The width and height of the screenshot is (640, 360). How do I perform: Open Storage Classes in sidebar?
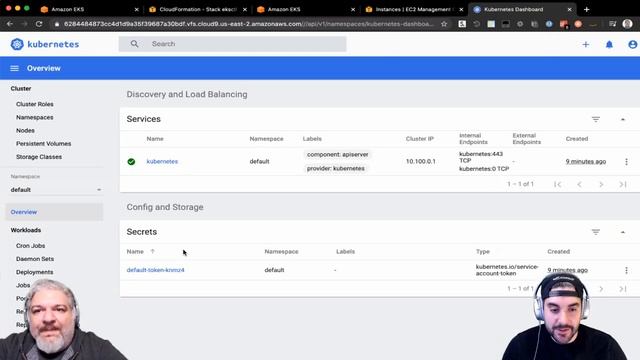click(39, 157)
